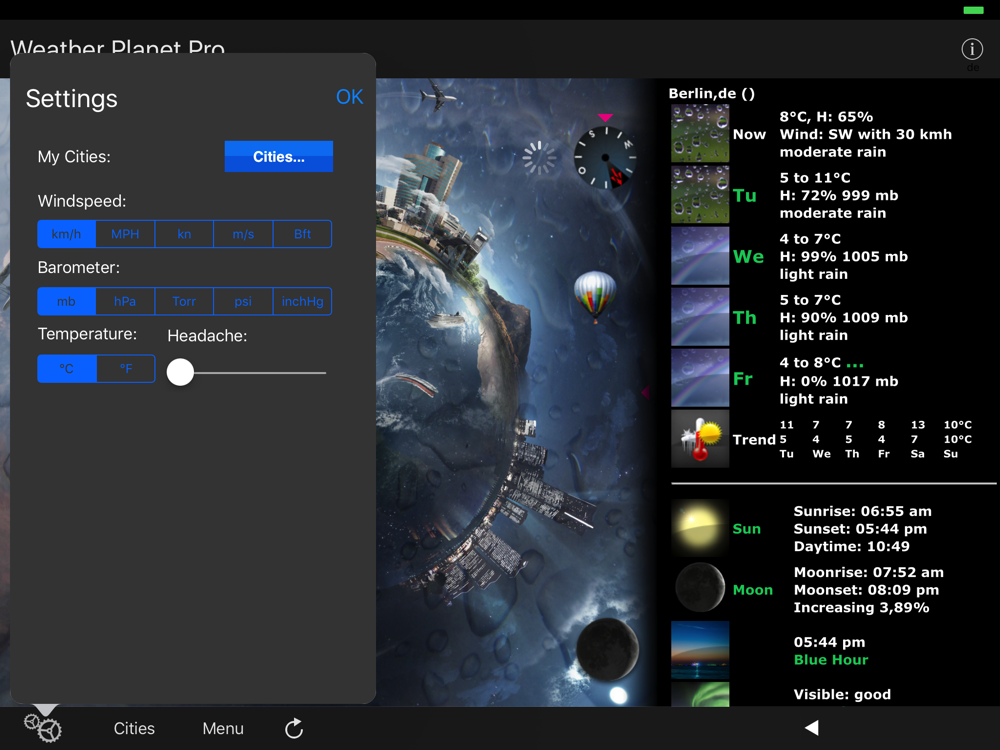The image size is (1000, 750).
Task: Confirm settings with OK
Action: tap(349, 97)
